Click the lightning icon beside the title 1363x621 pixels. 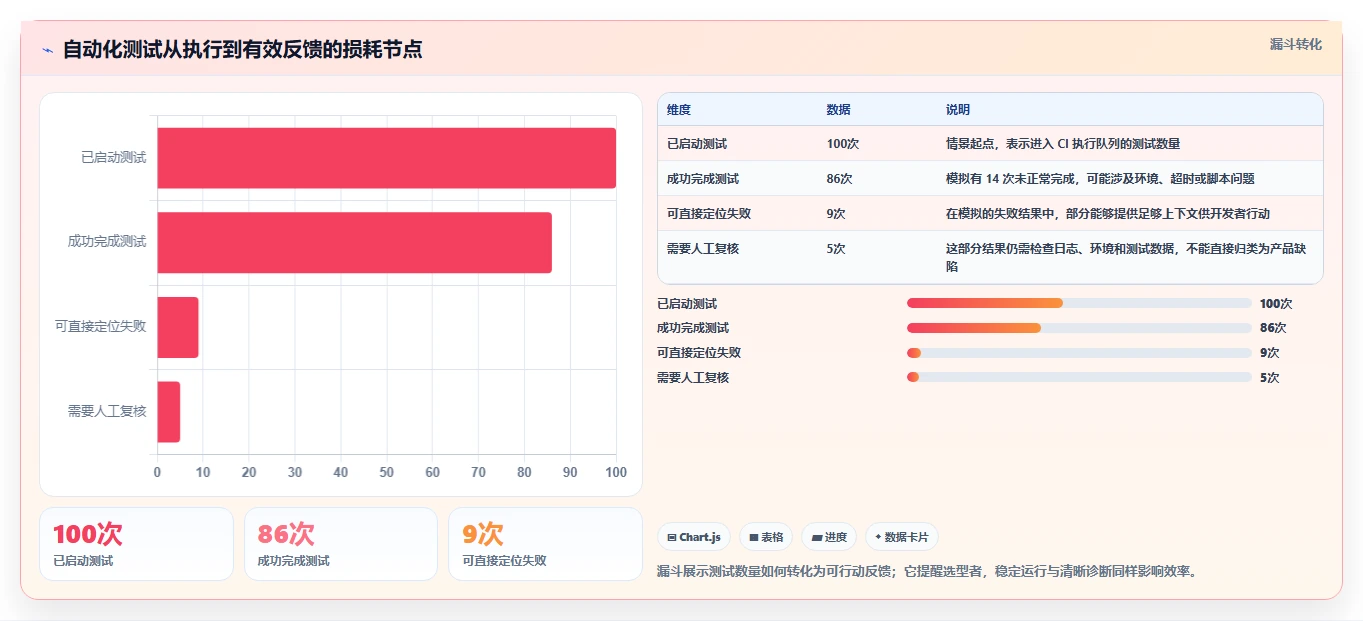[x=47, y=50]
